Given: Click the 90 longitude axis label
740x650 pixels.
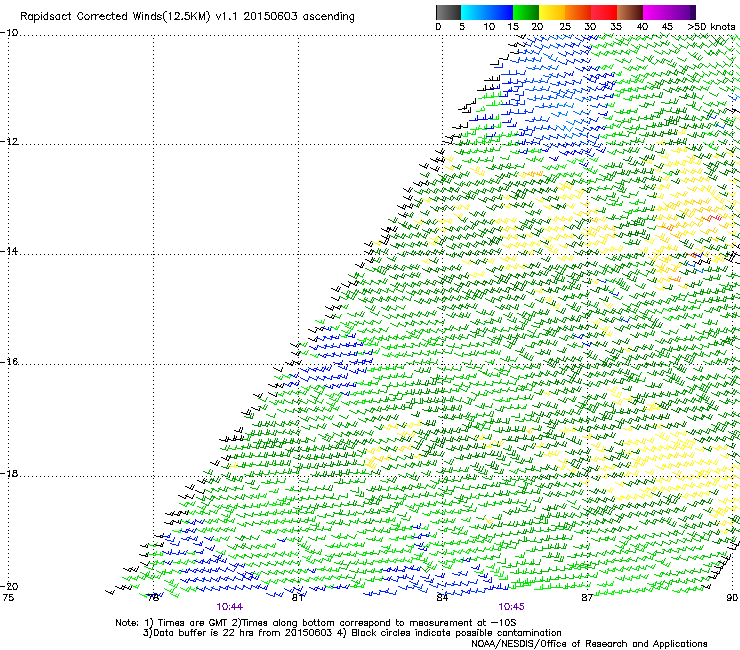Looking at the screenshot, I should pyautogui.click(x=732, y=598).
